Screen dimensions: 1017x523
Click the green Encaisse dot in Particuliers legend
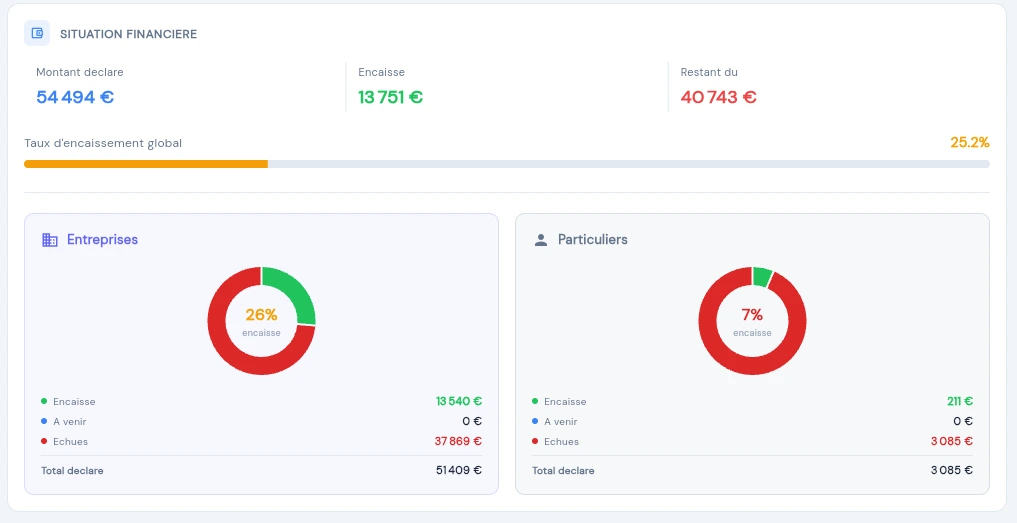(535, 401)
